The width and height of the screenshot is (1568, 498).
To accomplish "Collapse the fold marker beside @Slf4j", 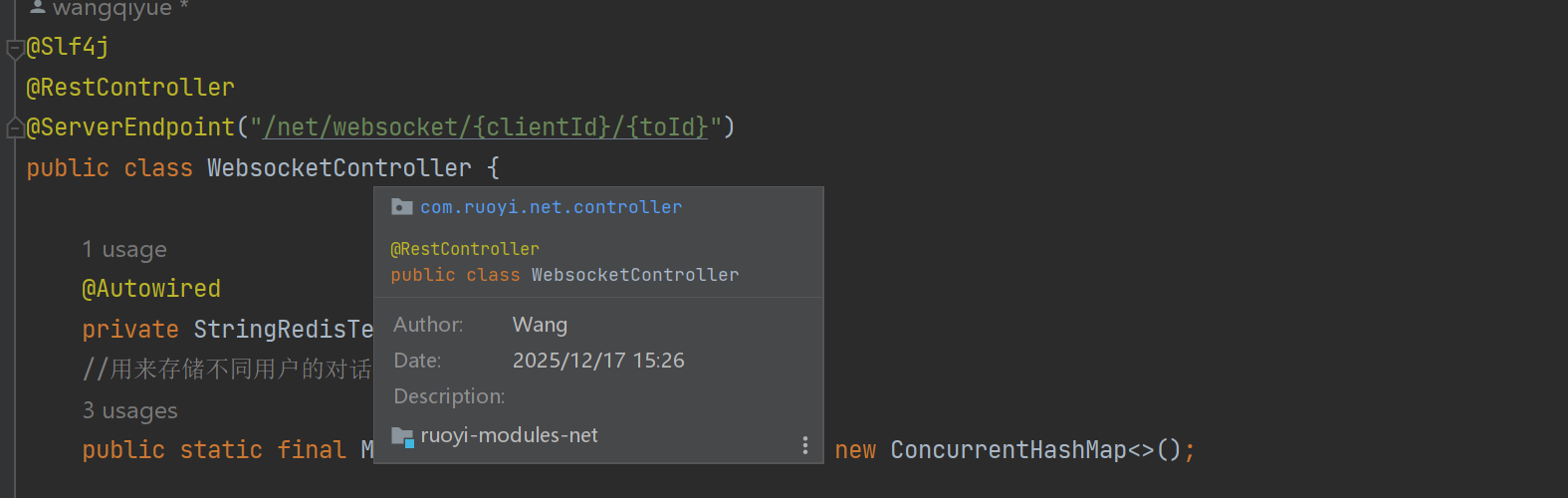I will [15, 48].
